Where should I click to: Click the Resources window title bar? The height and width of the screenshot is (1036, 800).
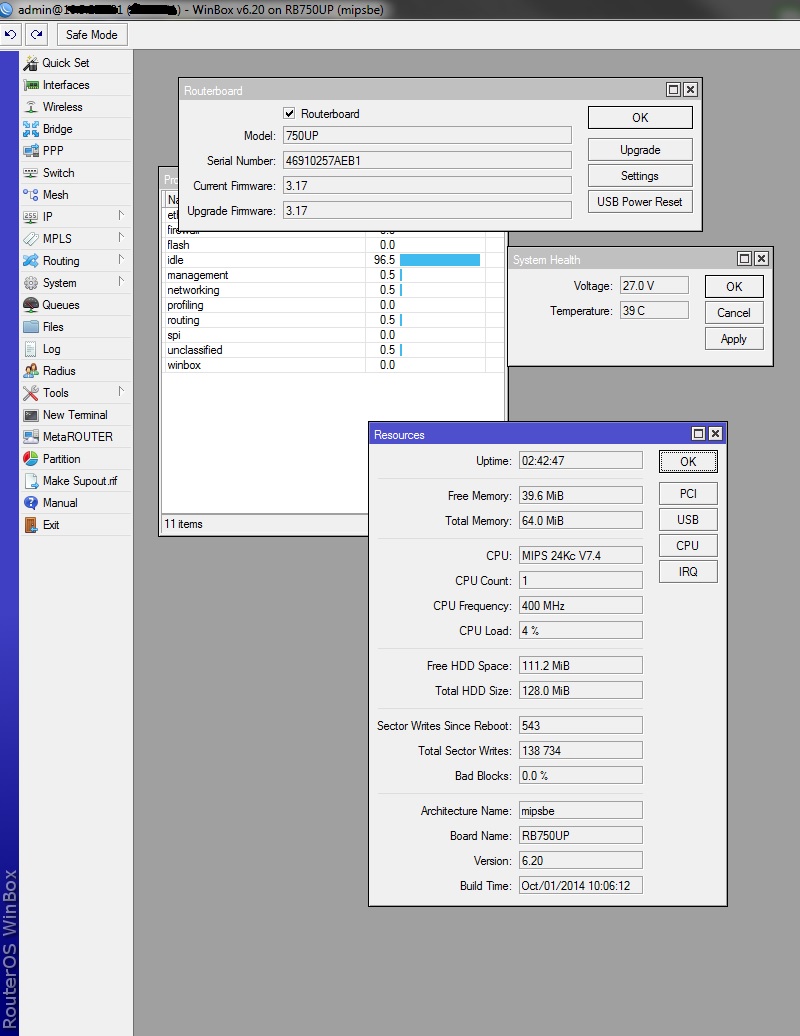[528, 434]
